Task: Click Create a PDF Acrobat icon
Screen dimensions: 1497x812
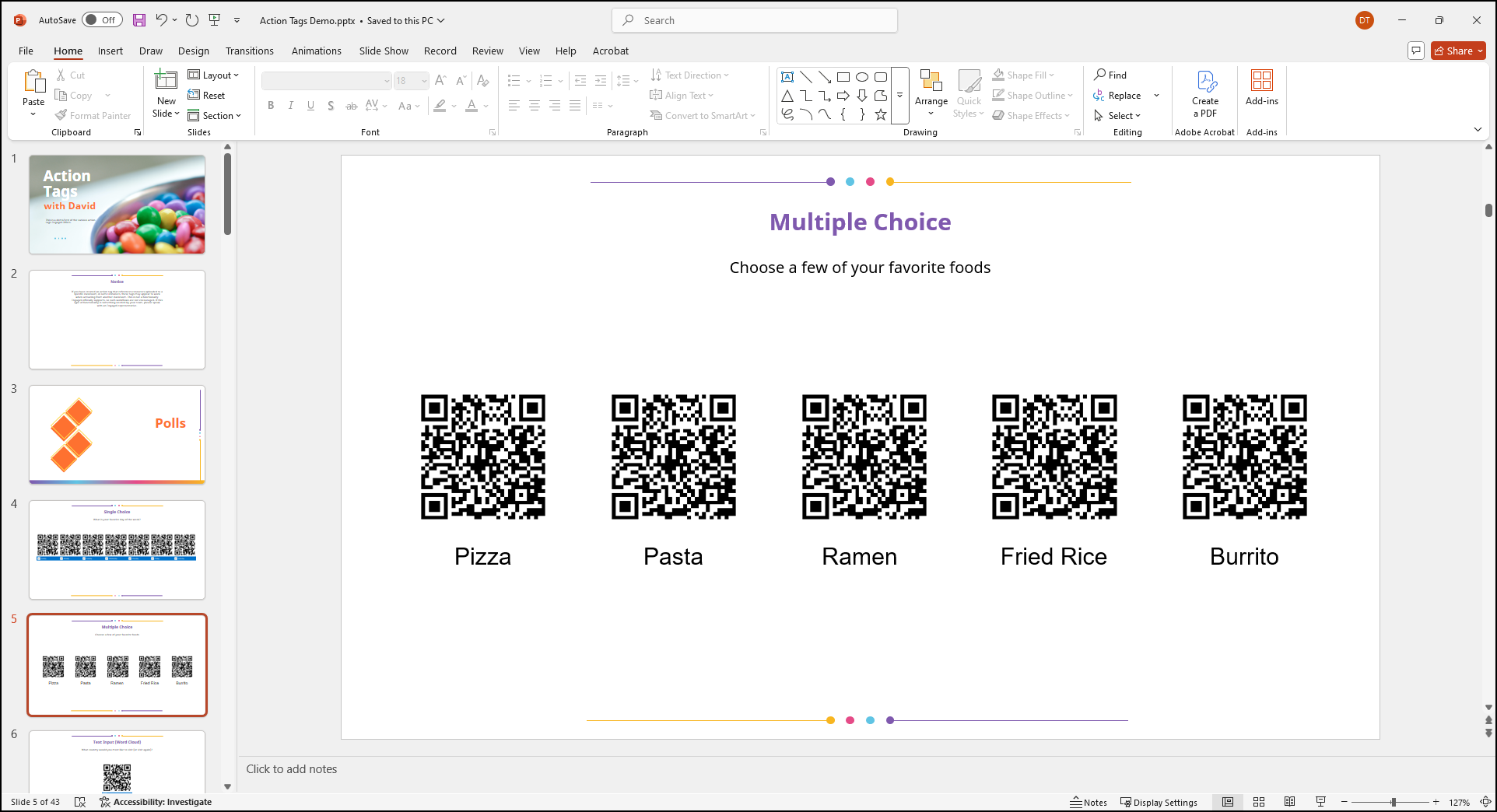Action: click(x=1205, y=93)
